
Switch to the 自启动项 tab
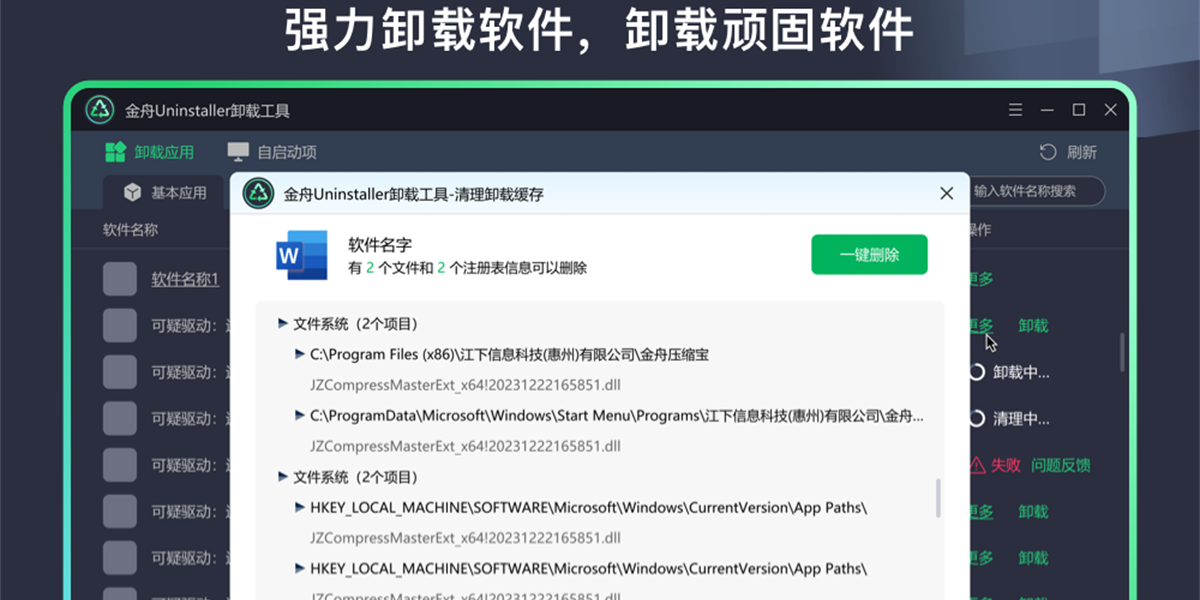(x=272, y=152)
